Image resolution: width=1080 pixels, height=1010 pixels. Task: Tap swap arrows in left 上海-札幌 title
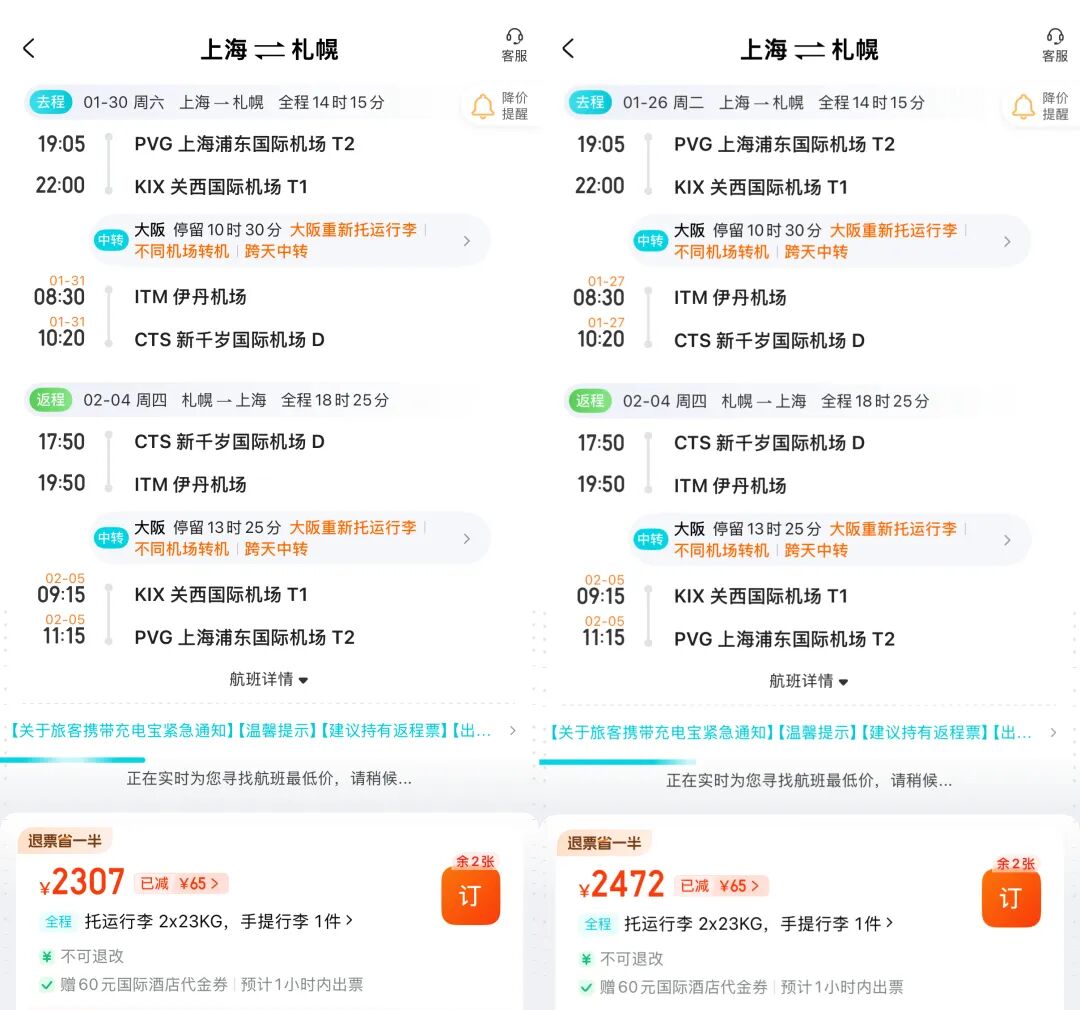pos(269,50)
